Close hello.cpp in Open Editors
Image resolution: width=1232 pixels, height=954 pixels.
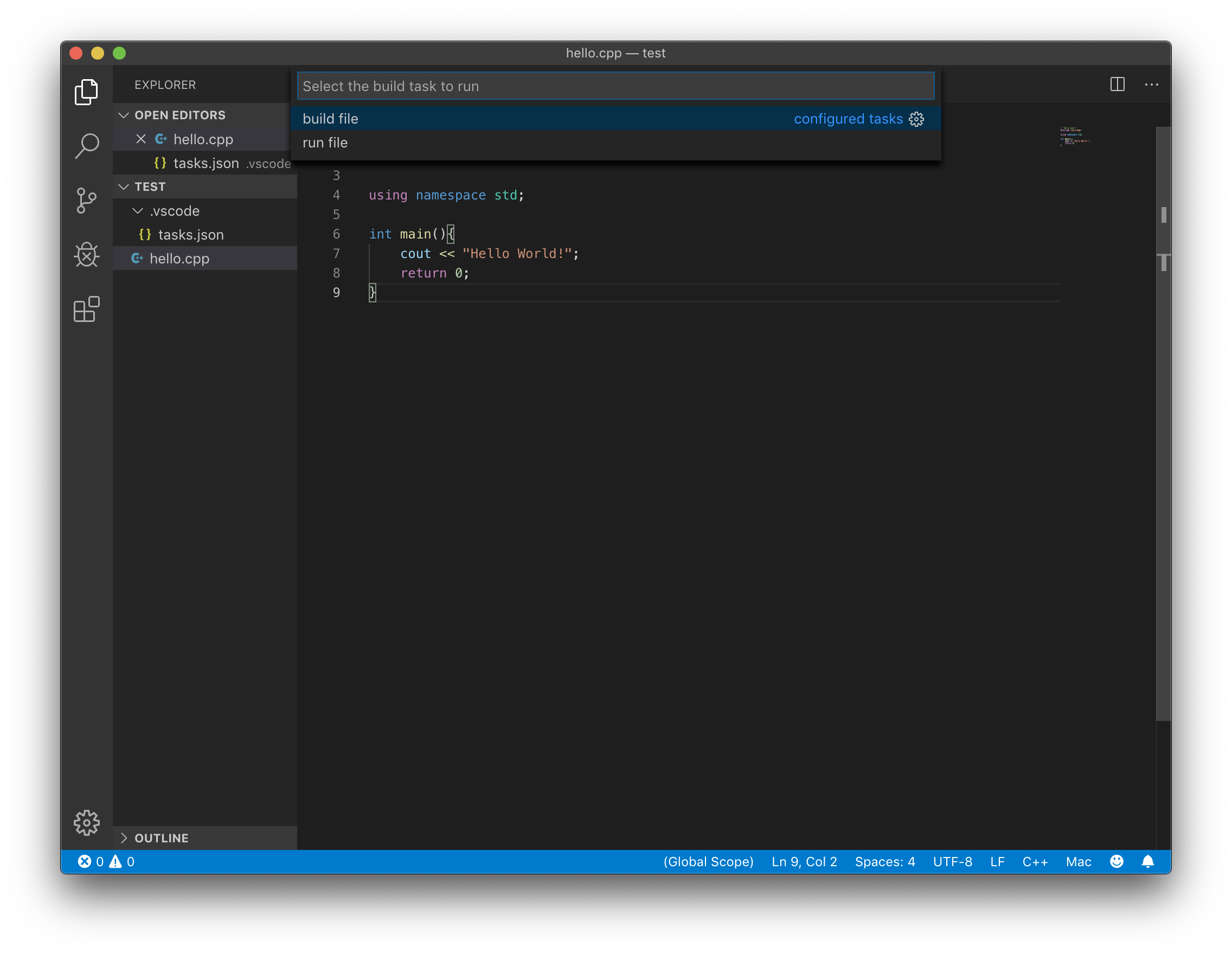pos(141,139)
